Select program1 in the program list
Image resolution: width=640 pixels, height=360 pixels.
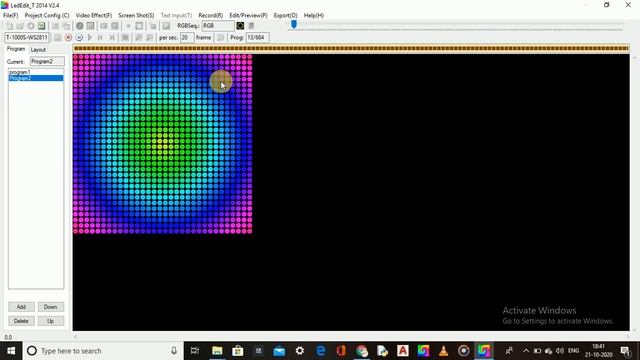36,72
